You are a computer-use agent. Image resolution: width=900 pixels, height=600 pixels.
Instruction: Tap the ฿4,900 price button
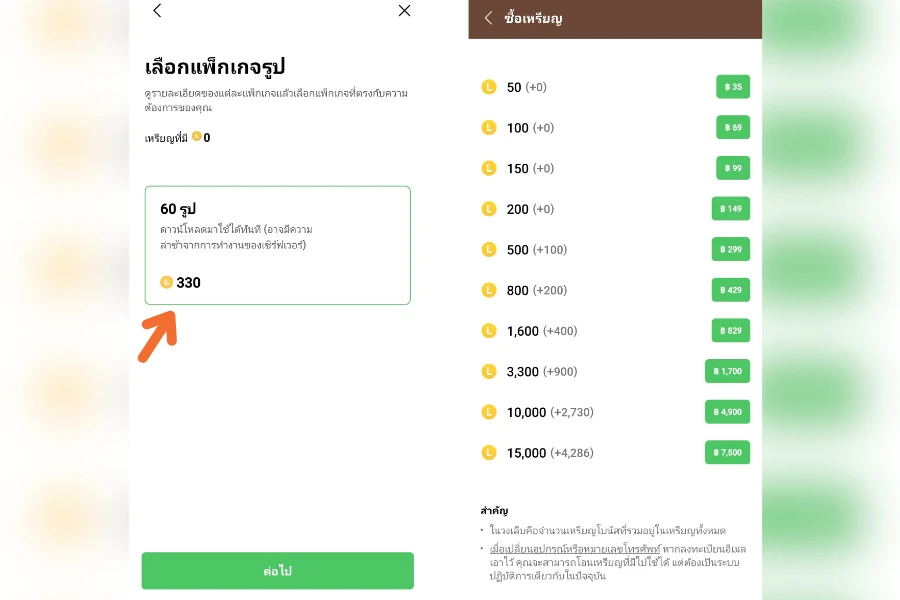(727, 412)
